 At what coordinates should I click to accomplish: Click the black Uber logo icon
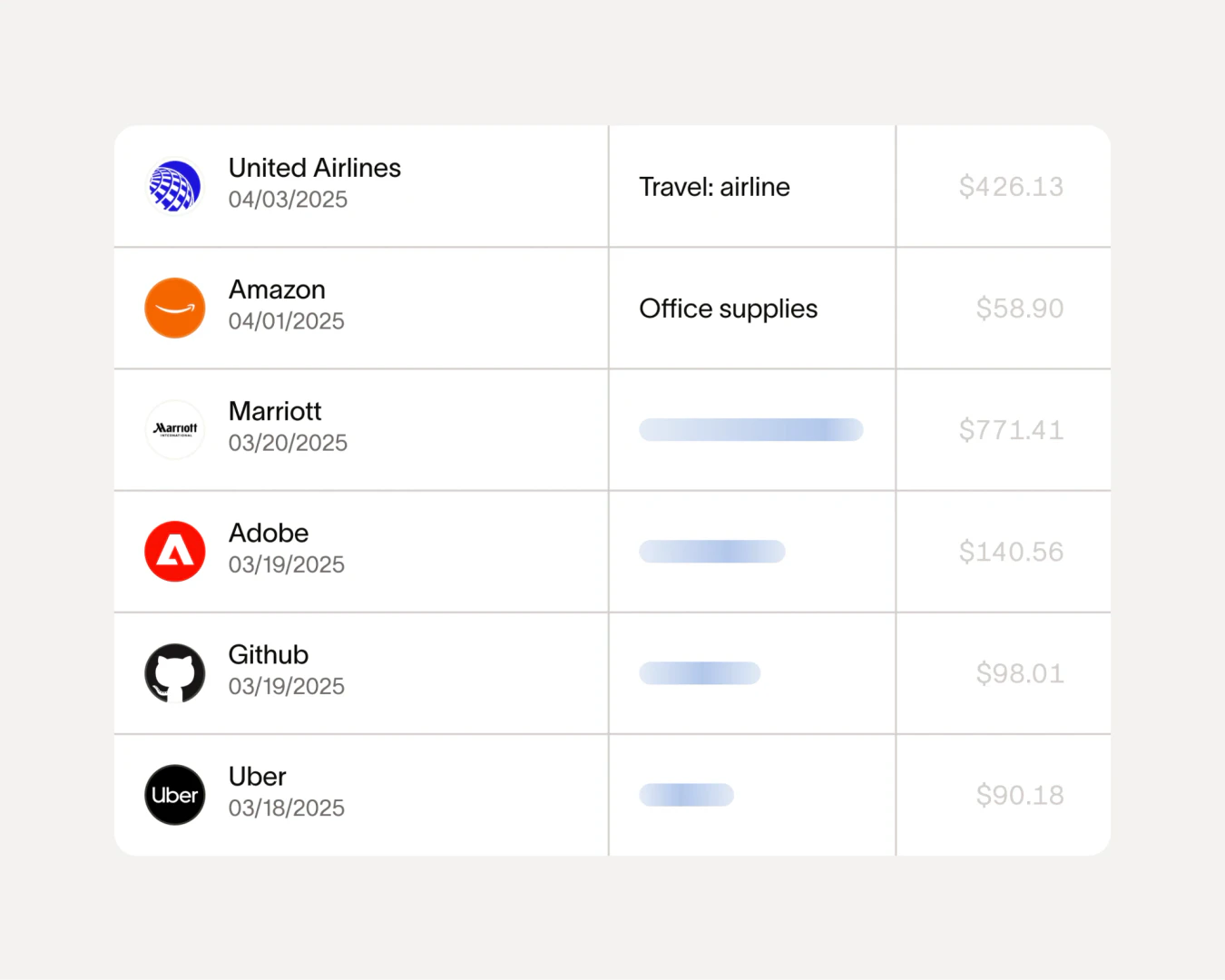tap(174, 795)
